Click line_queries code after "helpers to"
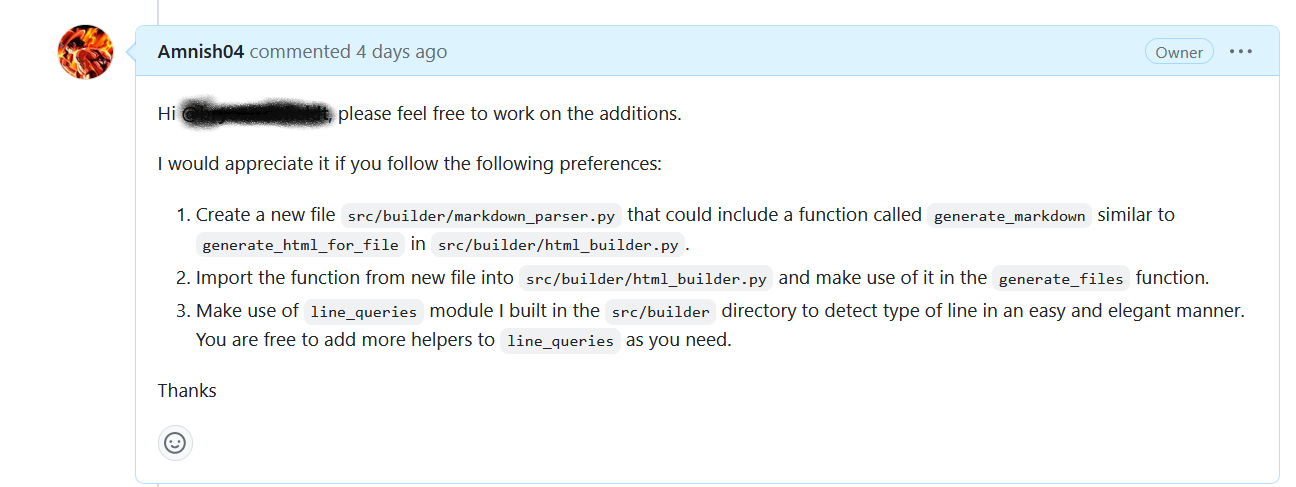The width and height of the screenshot is (1296, 487). tap(560, 341)
